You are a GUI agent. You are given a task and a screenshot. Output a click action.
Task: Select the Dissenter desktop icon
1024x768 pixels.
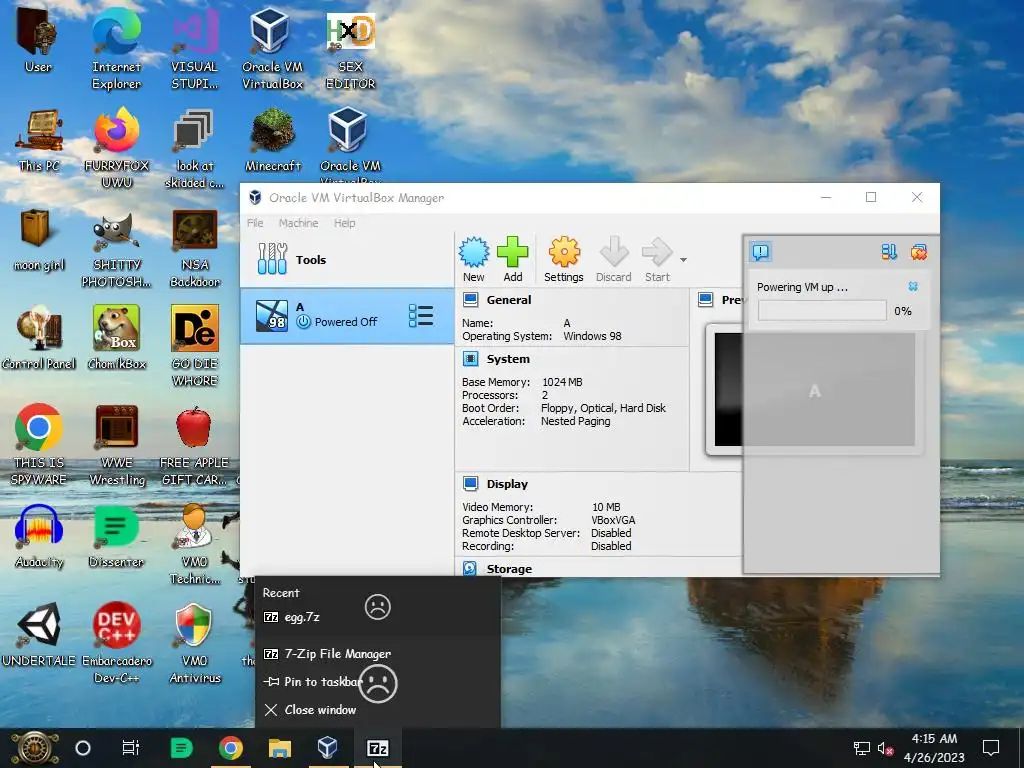click(x=116, y=536)
